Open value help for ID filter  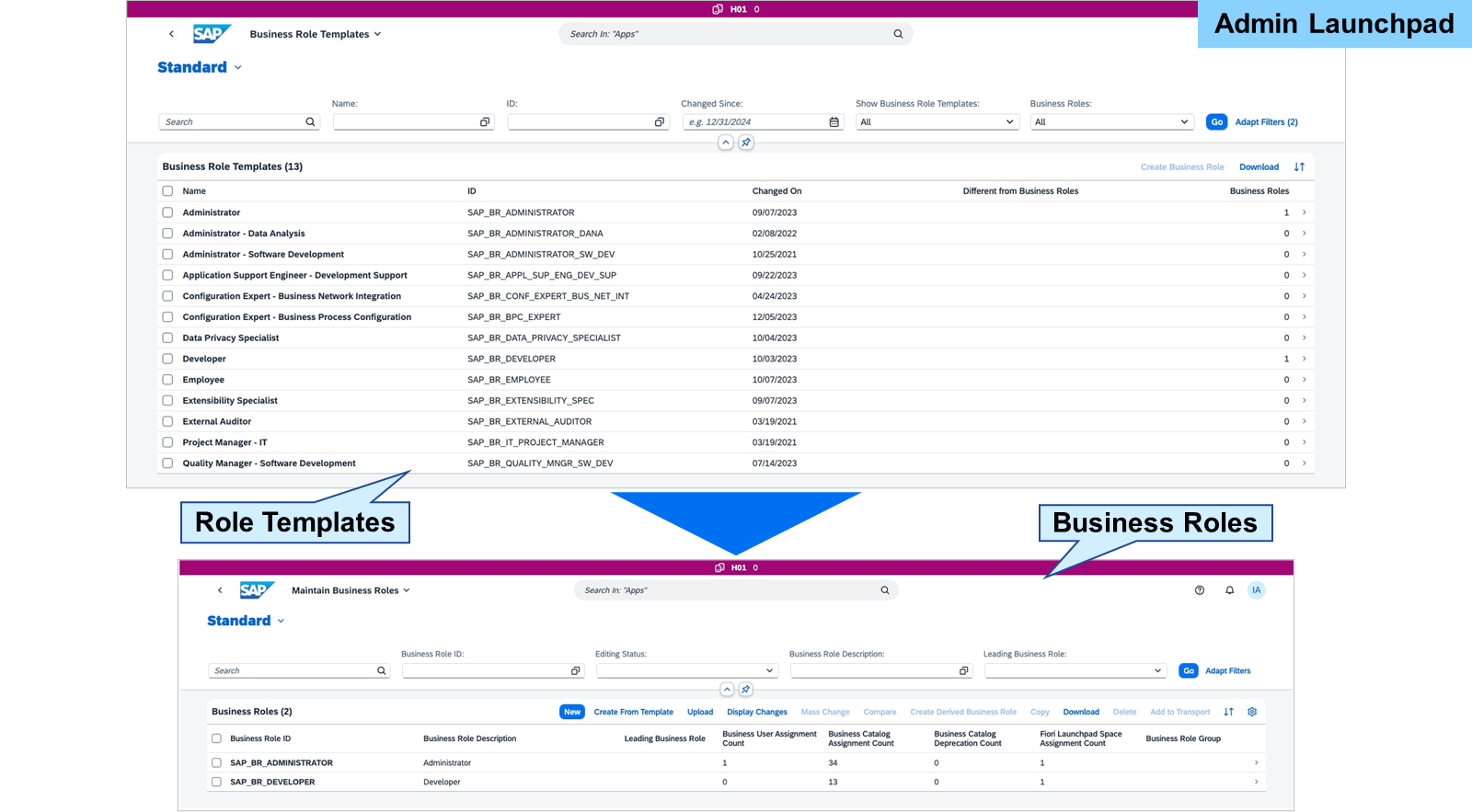point(660,122)
